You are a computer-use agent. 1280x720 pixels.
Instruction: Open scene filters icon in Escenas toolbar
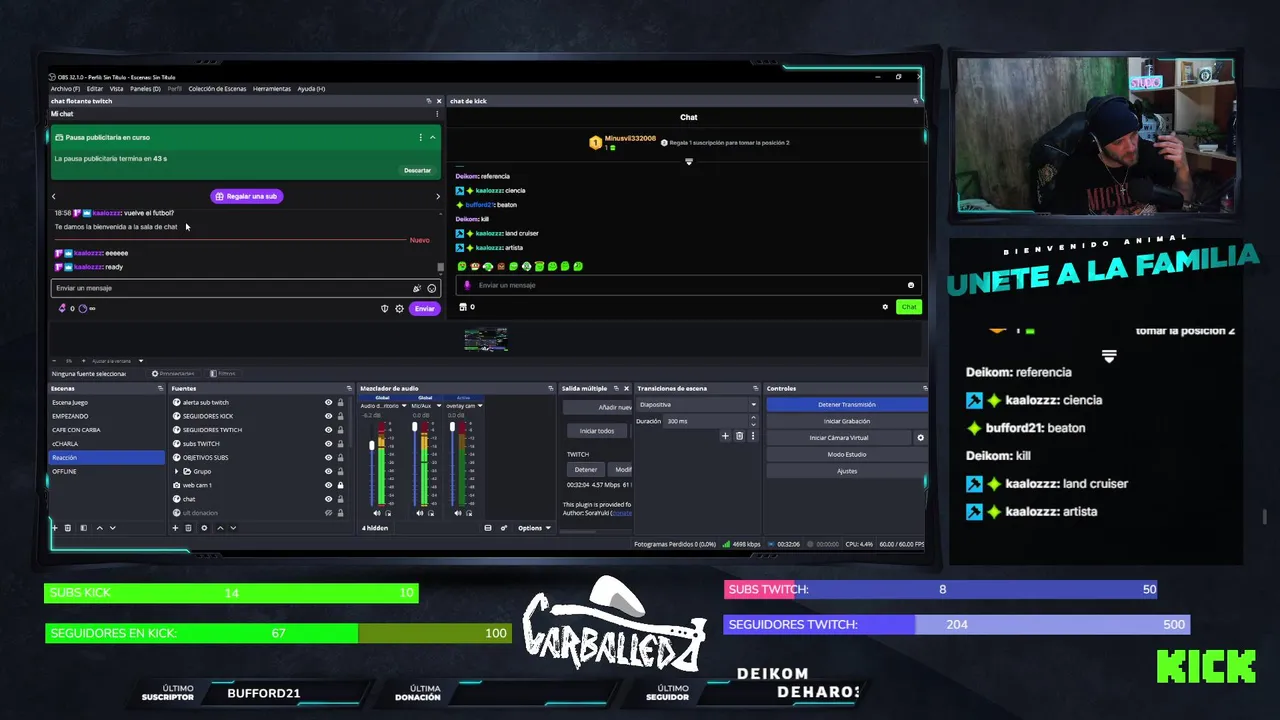[x=83, y=528]
